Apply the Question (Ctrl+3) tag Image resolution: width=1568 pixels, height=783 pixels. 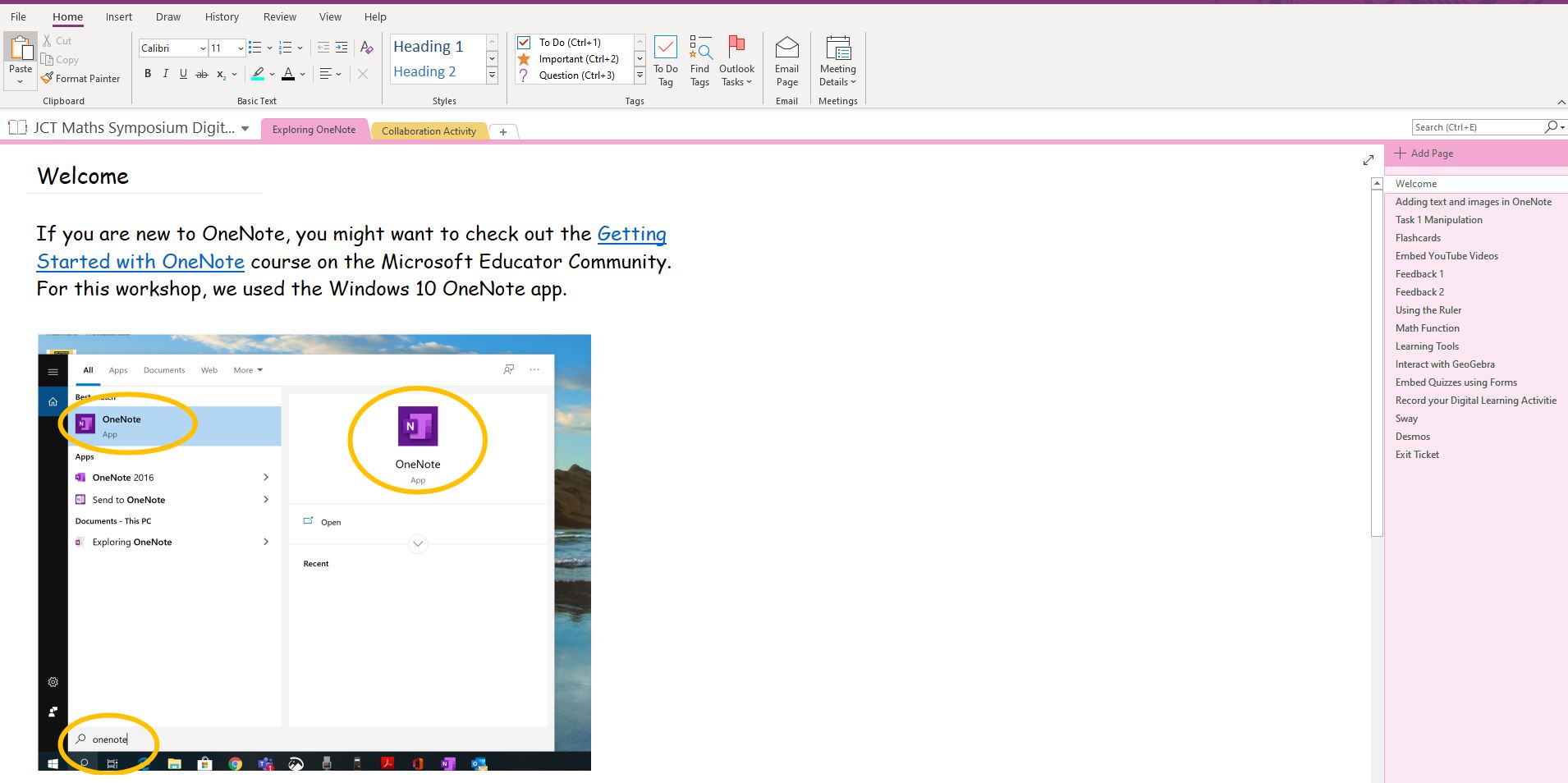524,76
